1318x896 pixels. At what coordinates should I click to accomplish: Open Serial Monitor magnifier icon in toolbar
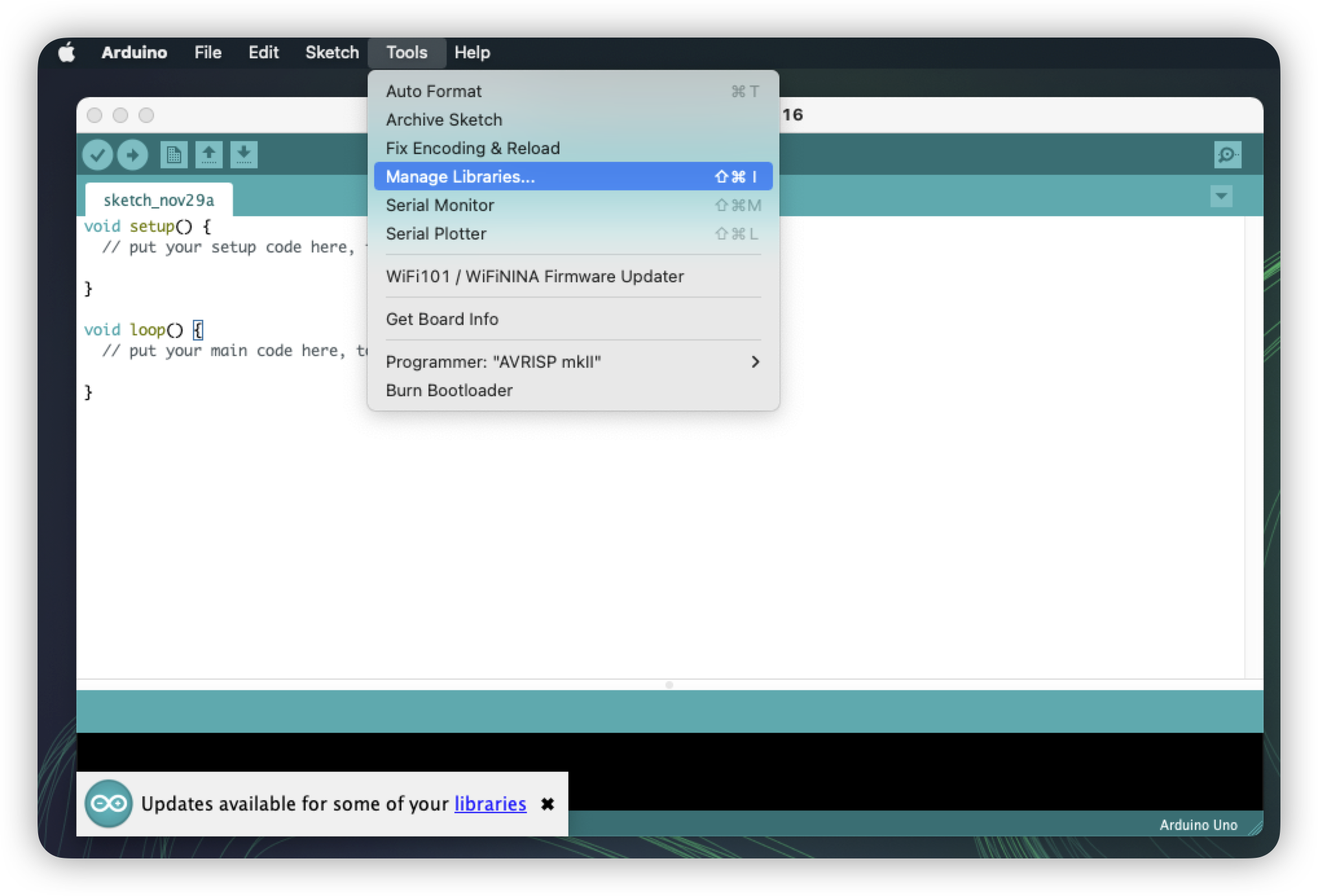(1227, 155)
